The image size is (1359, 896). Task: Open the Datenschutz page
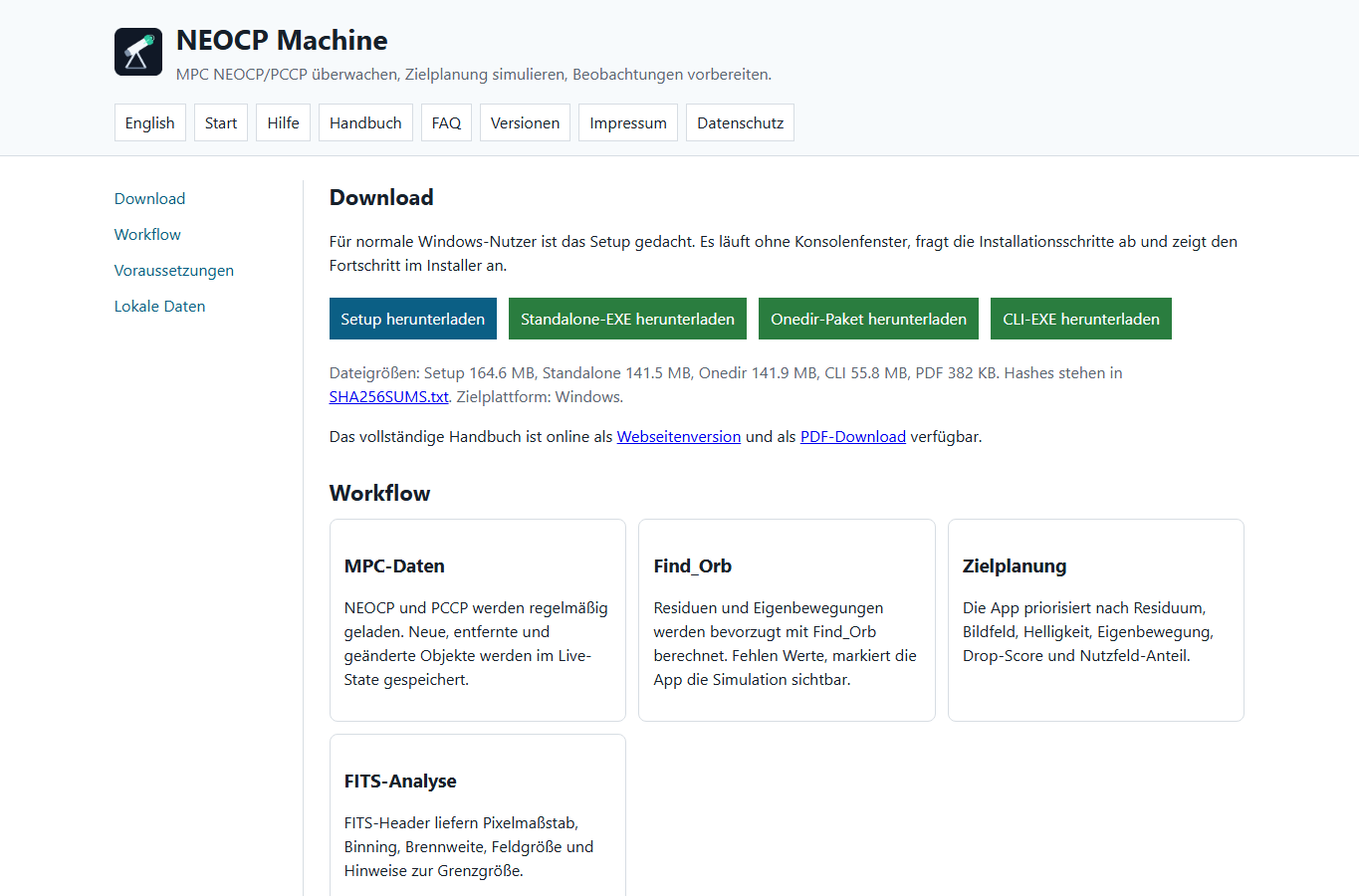(740, 122)
